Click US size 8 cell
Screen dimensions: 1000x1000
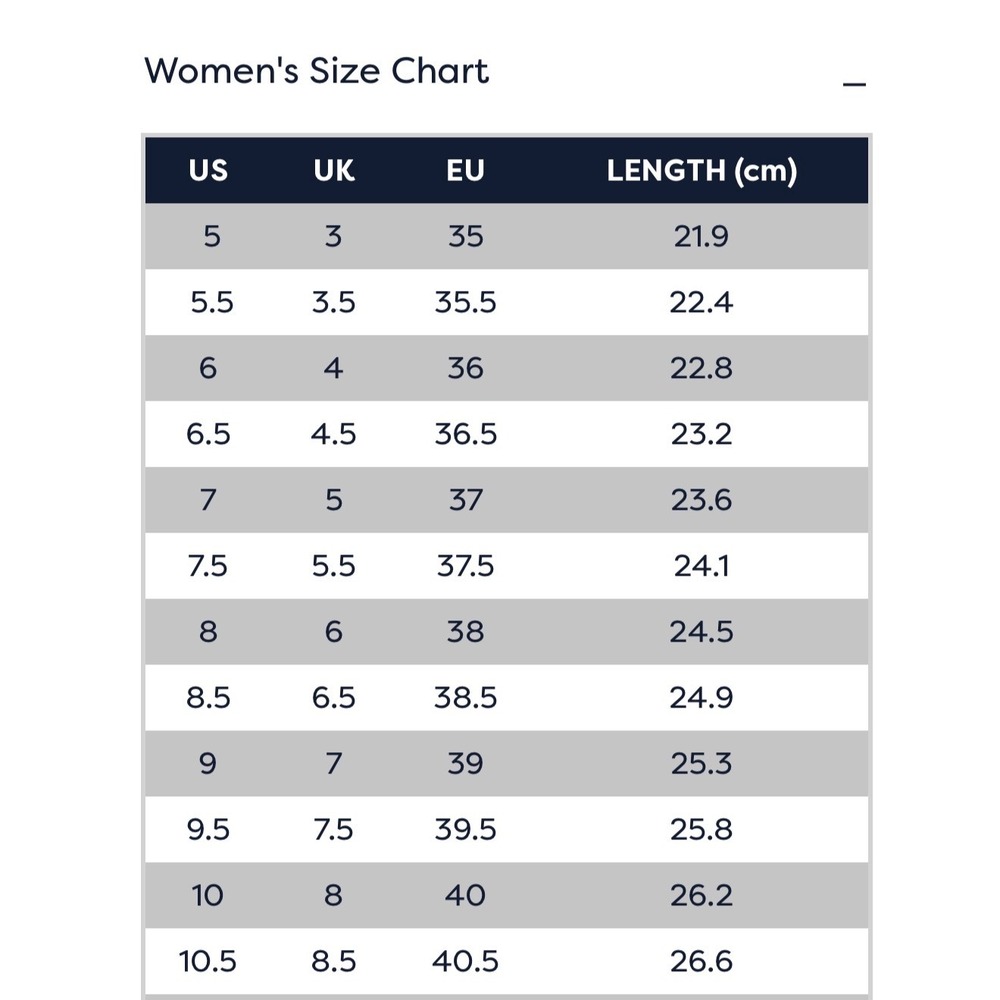pyautogui.click(x=208, y=632)
